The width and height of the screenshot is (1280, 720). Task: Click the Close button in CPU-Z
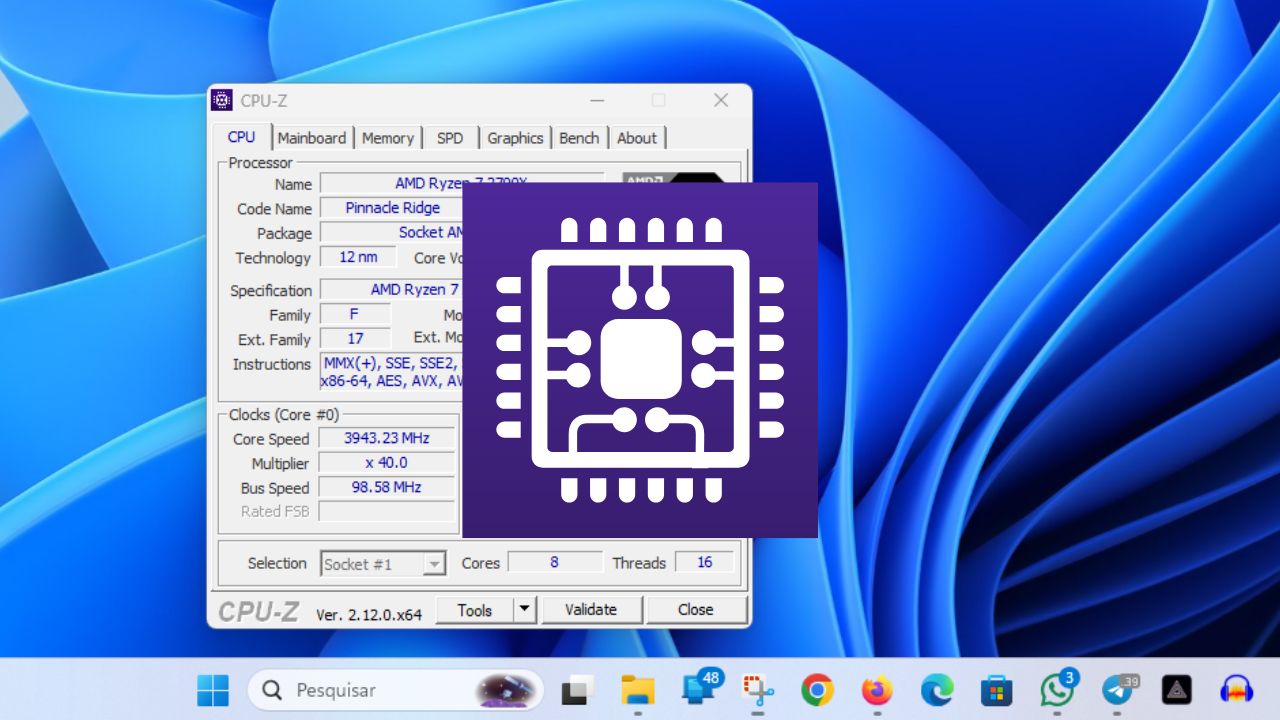pyautogui.click(x=696, y=610)
